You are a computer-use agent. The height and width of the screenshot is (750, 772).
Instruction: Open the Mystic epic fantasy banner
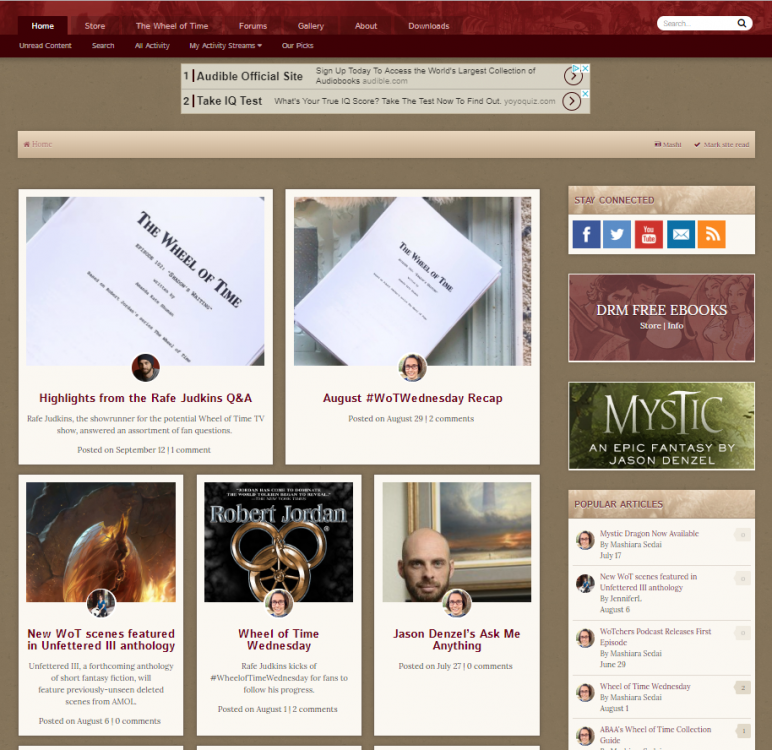(x=661, y=426)
